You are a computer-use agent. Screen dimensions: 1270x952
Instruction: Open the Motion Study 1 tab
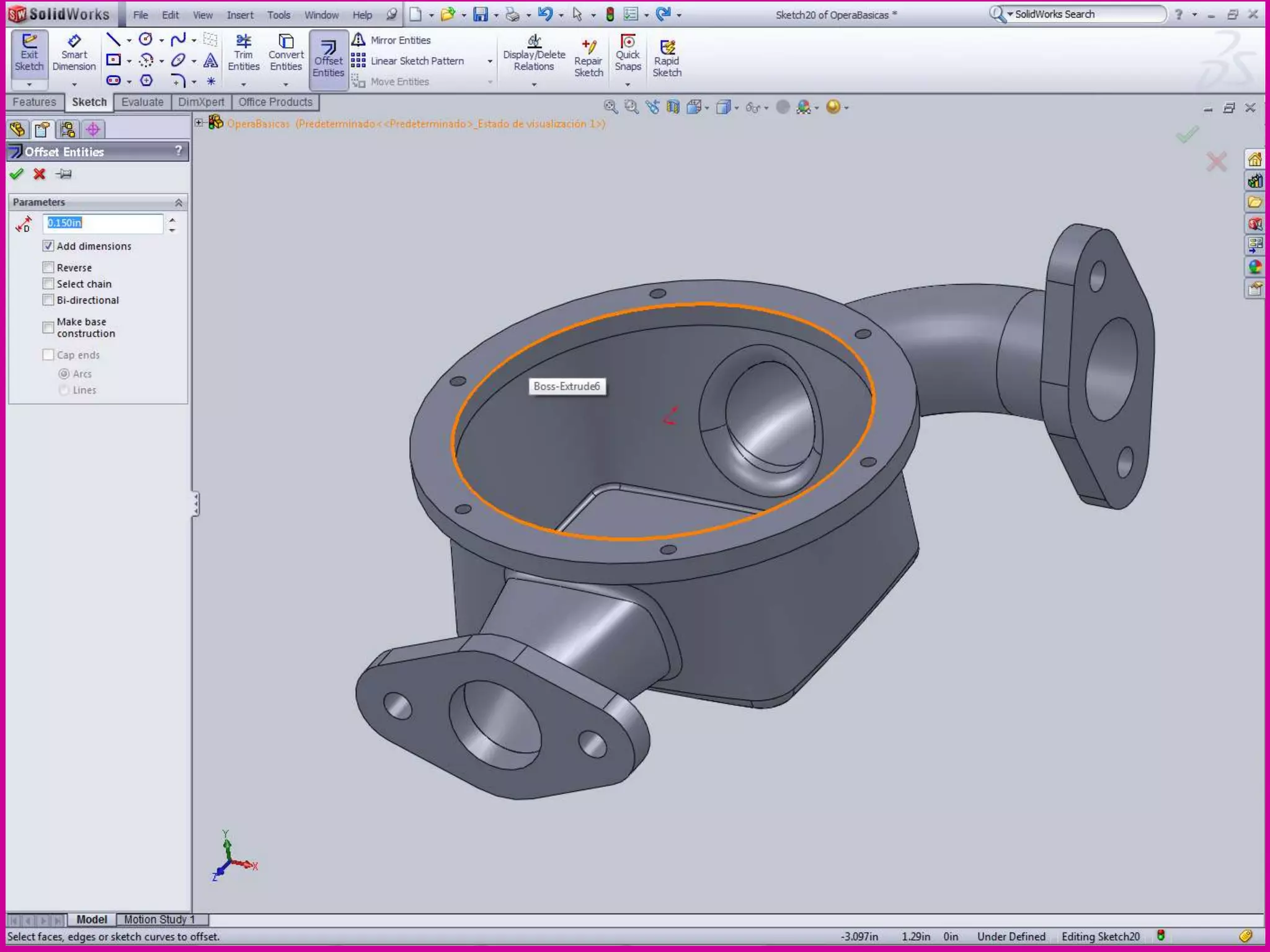tap(159, 919)
